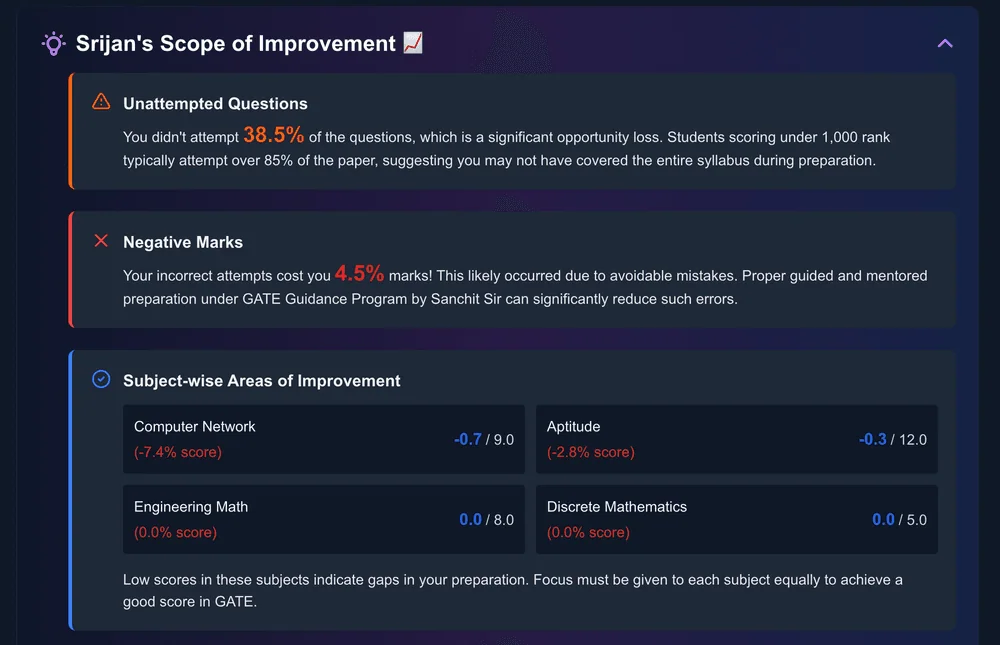Collapse the Scope of Improvement section chevron
The width and height of the screenshot is (1000, 645).
(x=945, y=43)
